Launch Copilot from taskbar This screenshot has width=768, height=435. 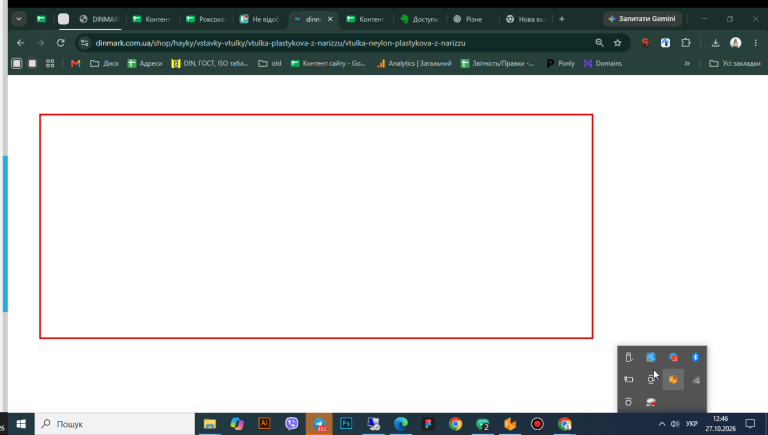237,424
